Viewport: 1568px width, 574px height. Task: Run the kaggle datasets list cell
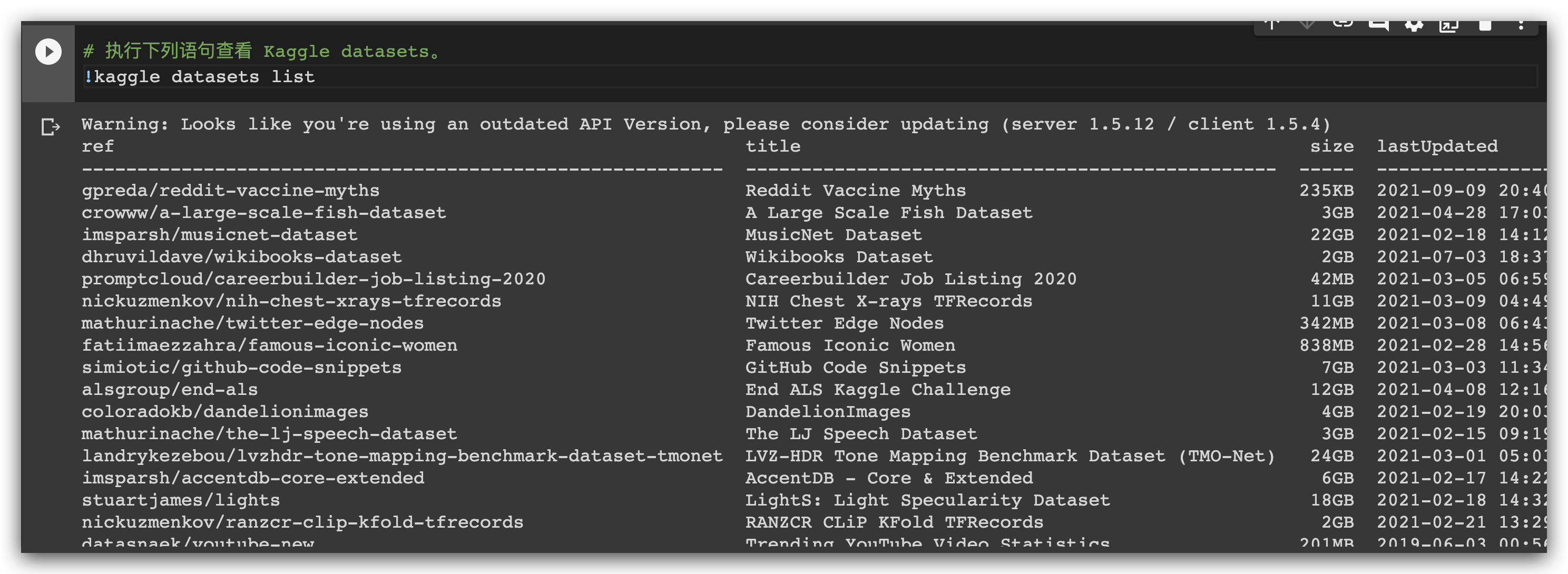(x=48, y=52)
